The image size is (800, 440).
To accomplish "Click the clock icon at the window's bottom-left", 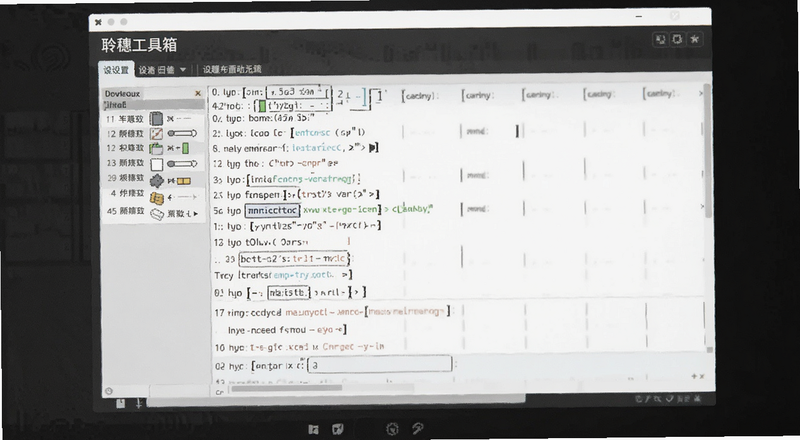I will (x=109, y=391).
